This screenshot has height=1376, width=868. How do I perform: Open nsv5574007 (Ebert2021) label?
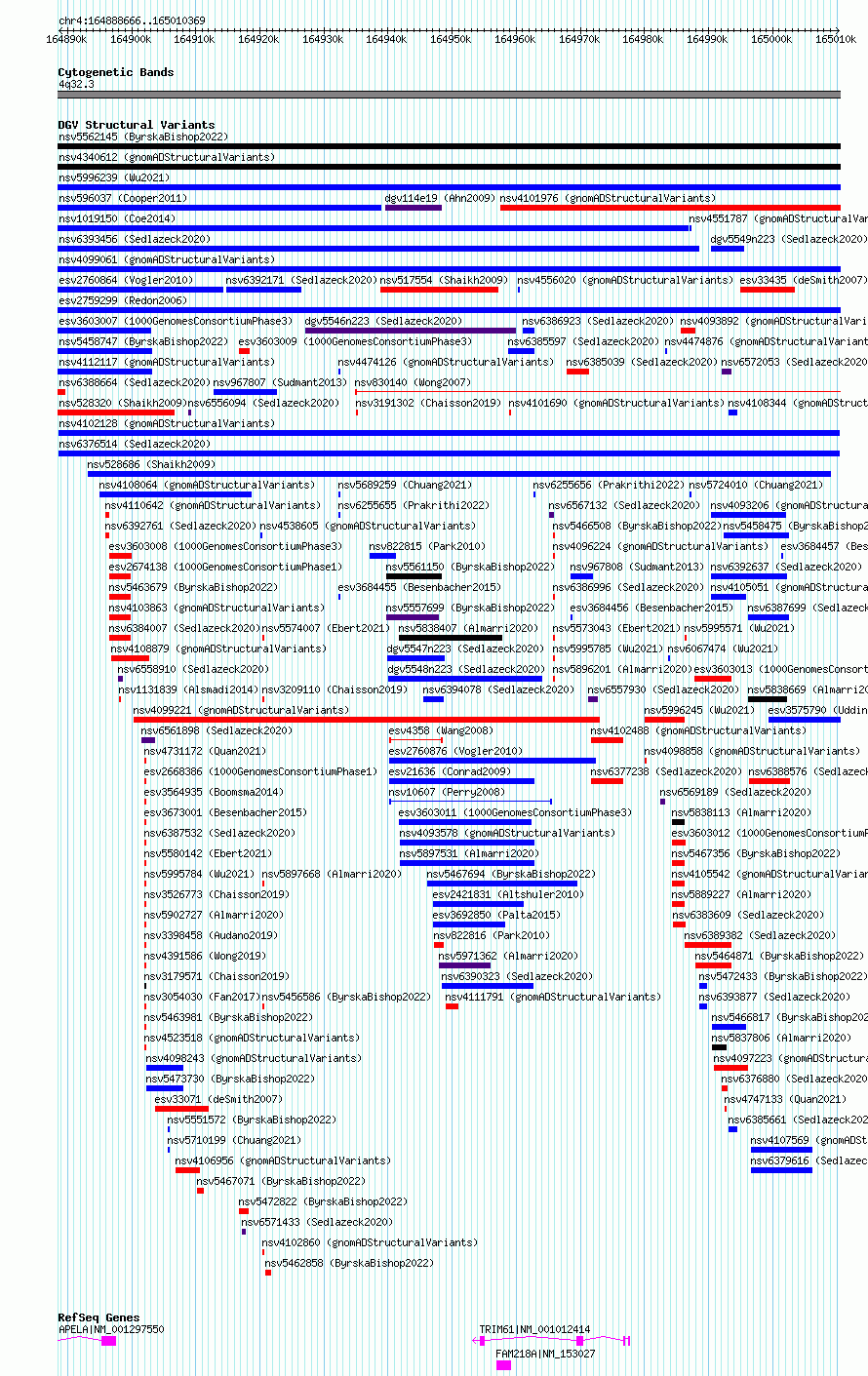[326, 628]
